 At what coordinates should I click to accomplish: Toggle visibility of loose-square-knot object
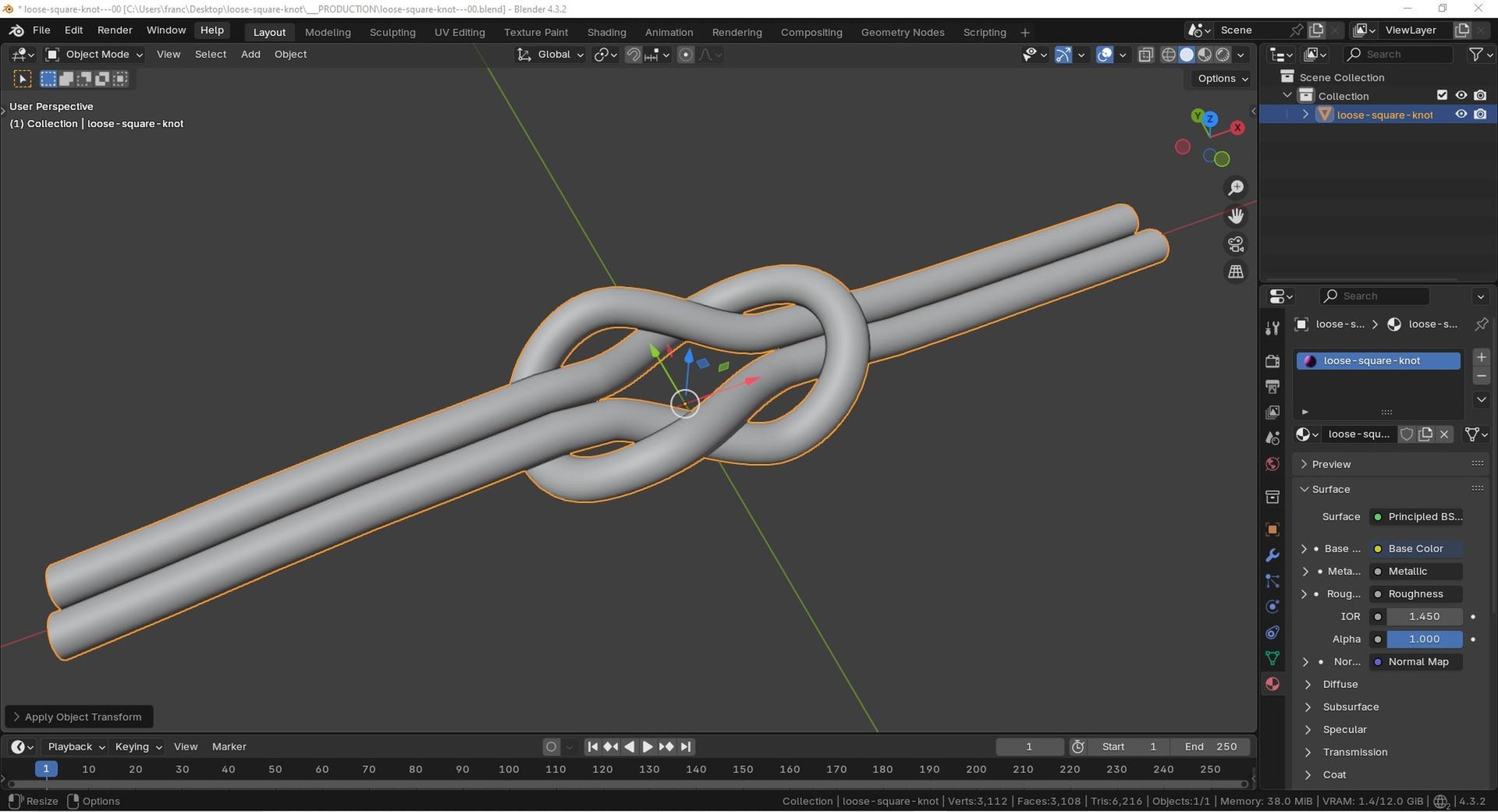coord(1461,115)
